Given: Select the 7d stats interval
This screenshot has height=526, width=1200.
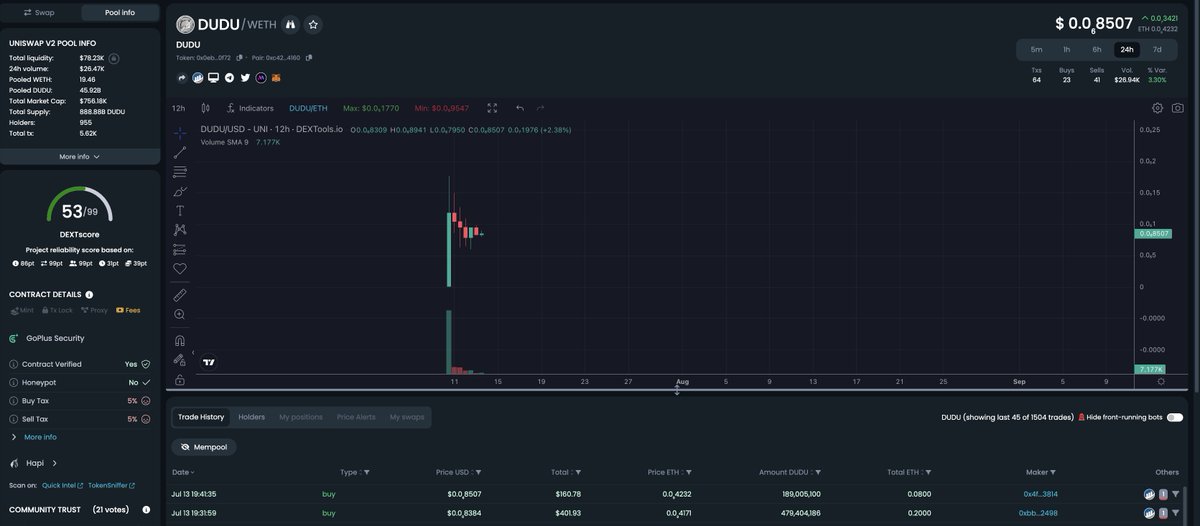Looking at the screenshot, I should click(1157, 49).
